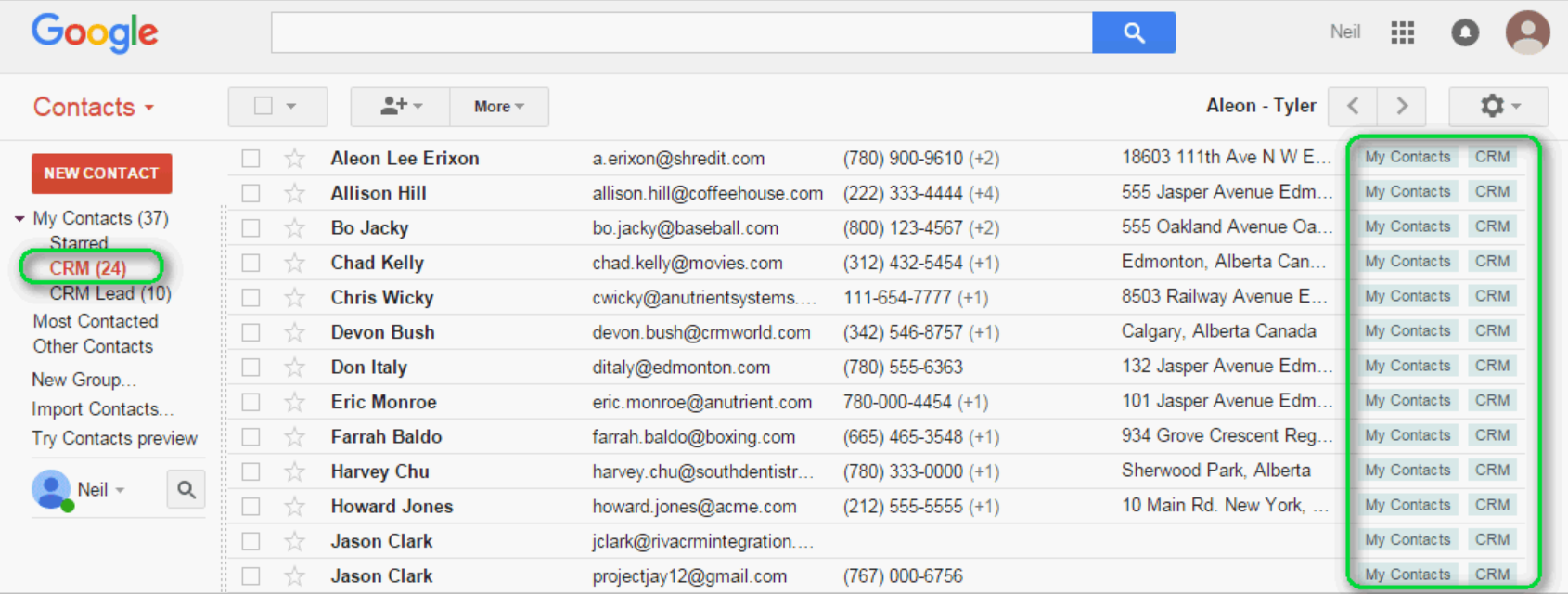The height and width of the screenshot is (594, 1568).
Task: Select the Devon Bush checkbox
Action: [x=251, y=332]
